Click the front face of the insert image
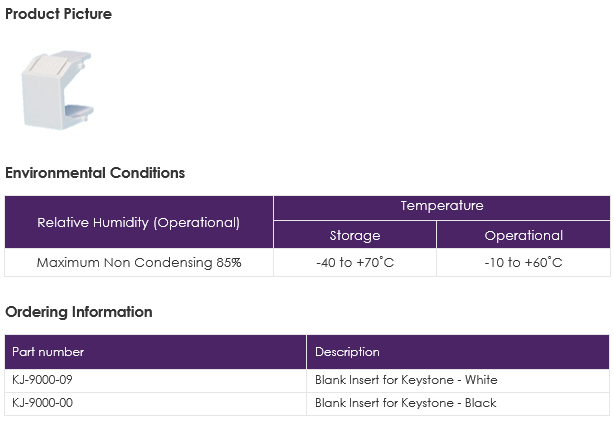Screen dimensions: 614x427 (x=42, y=101)
